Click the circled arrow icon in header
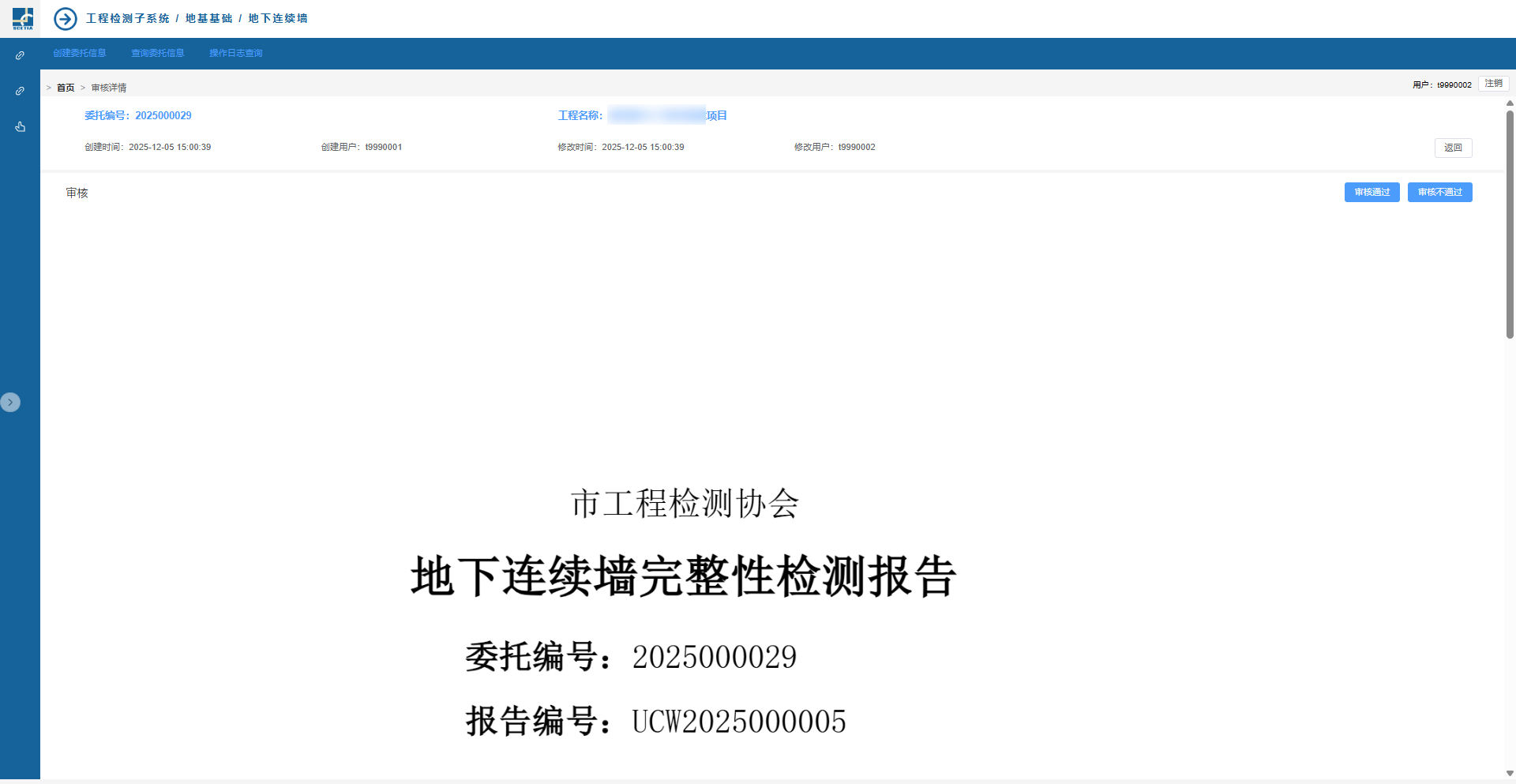 [66, 18]
